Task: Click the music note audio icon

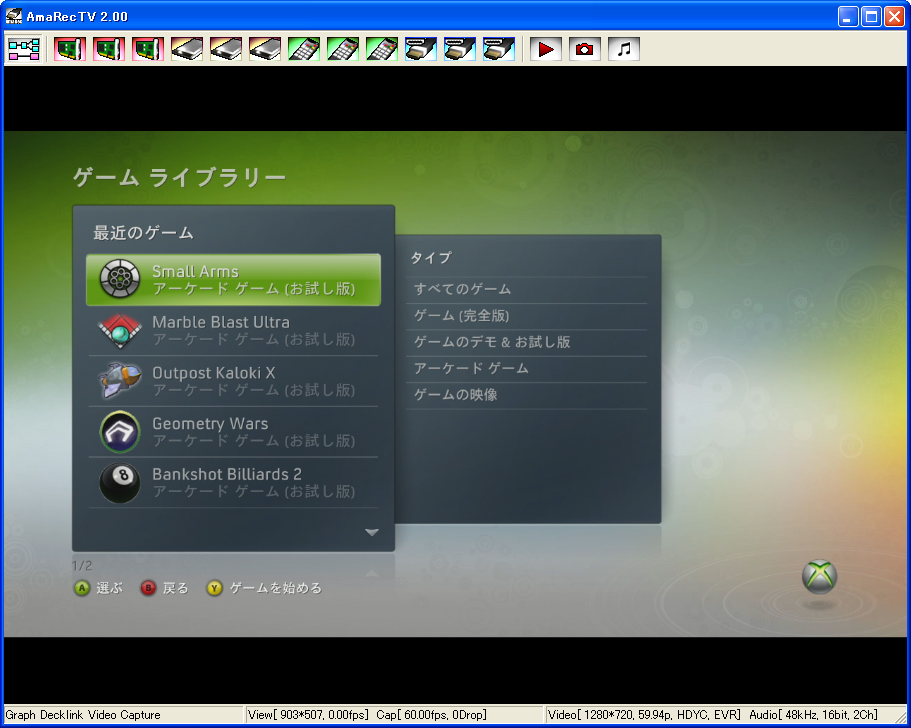Action: (624, 49)
